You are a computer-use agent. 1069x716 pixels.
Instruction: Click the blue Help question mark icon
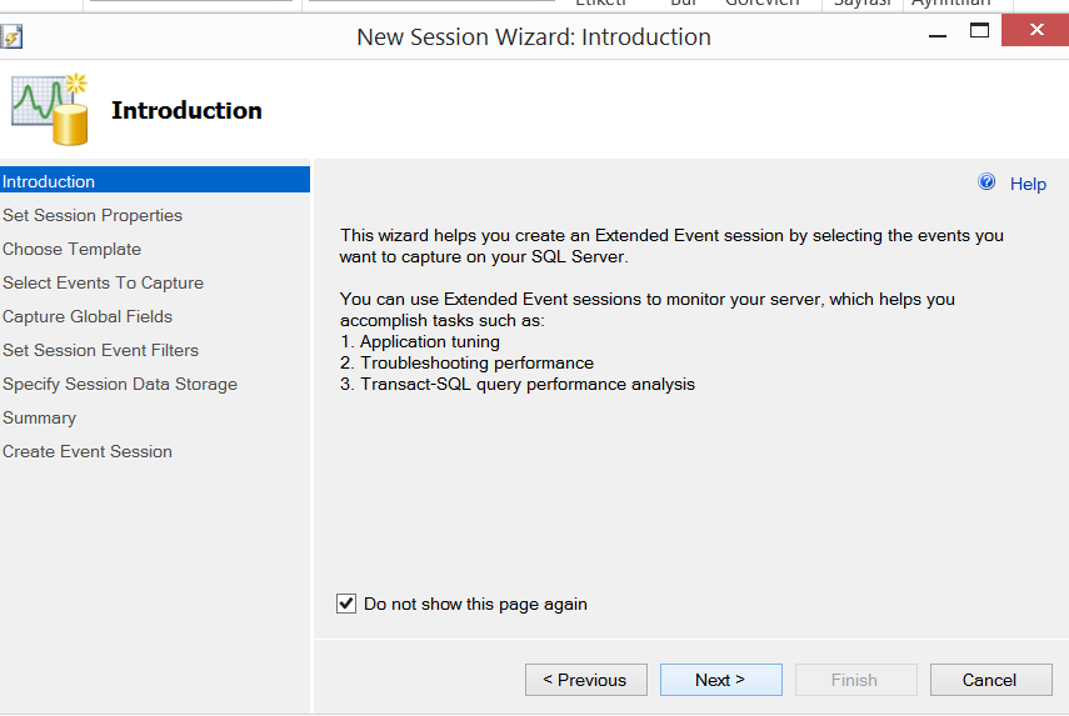(986, 182)
